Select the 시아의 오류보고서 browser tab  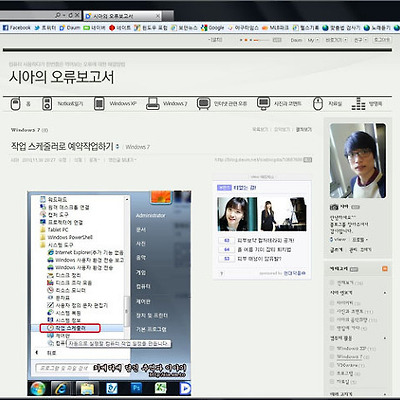pos(122,16)
